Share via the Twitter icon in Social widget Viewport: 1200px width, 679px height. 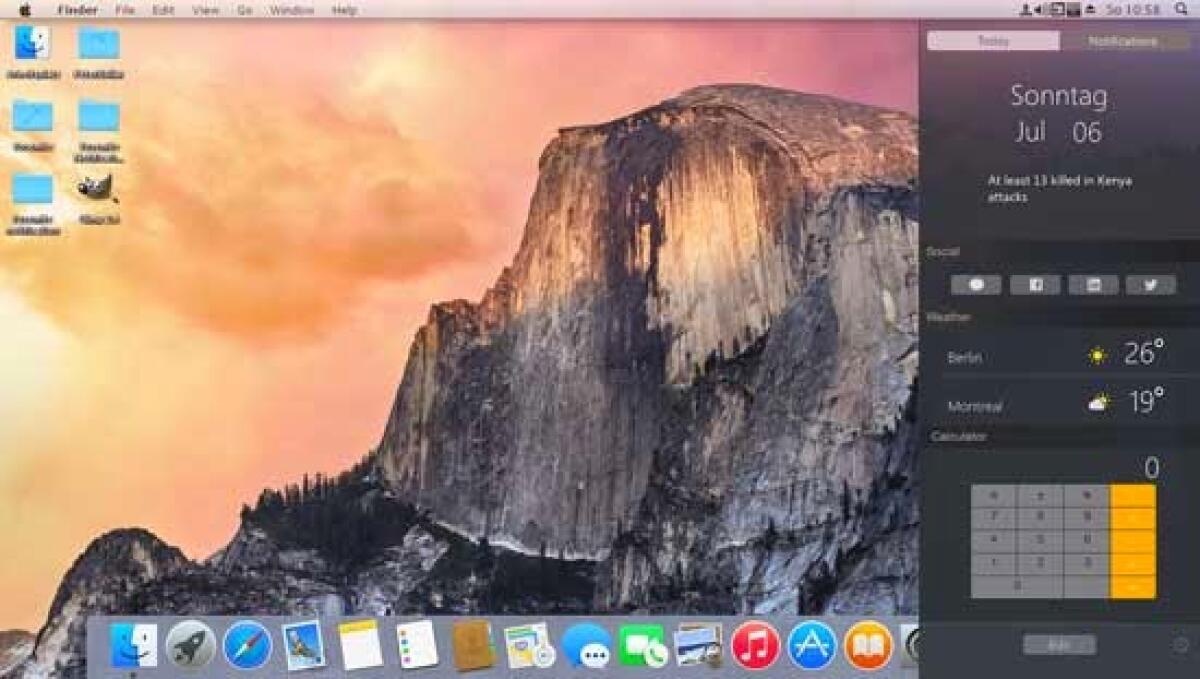(1151, 285)
